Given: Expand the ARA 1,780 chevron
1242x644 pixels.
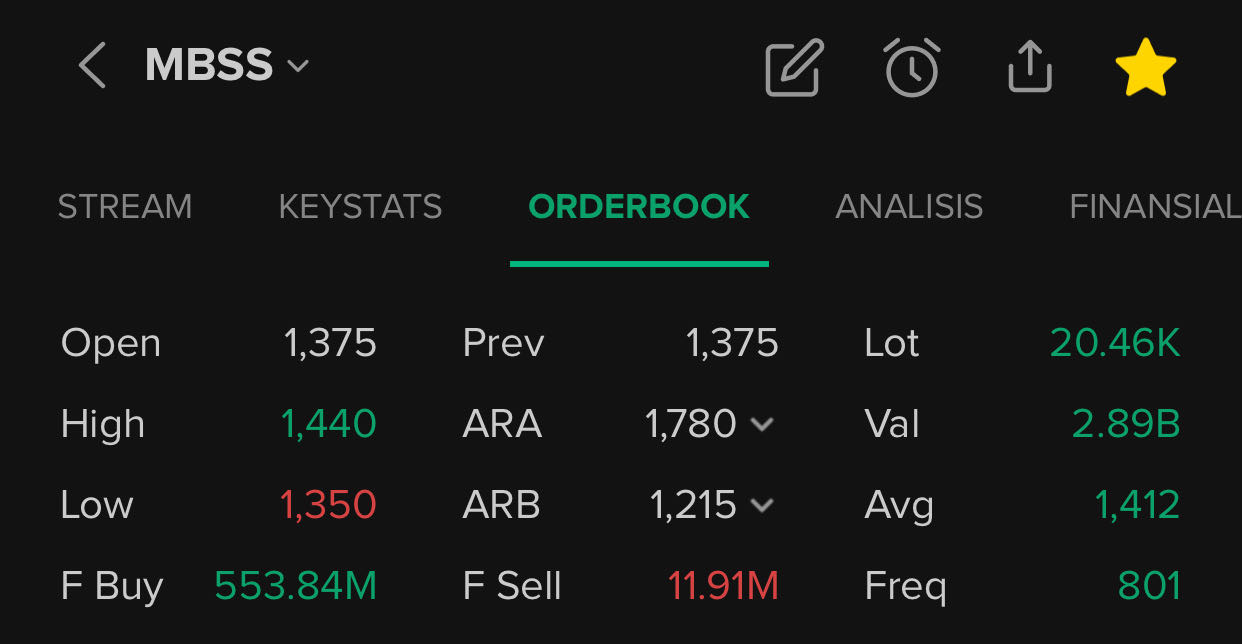Looking at the screenshot, I should (762, 424).
